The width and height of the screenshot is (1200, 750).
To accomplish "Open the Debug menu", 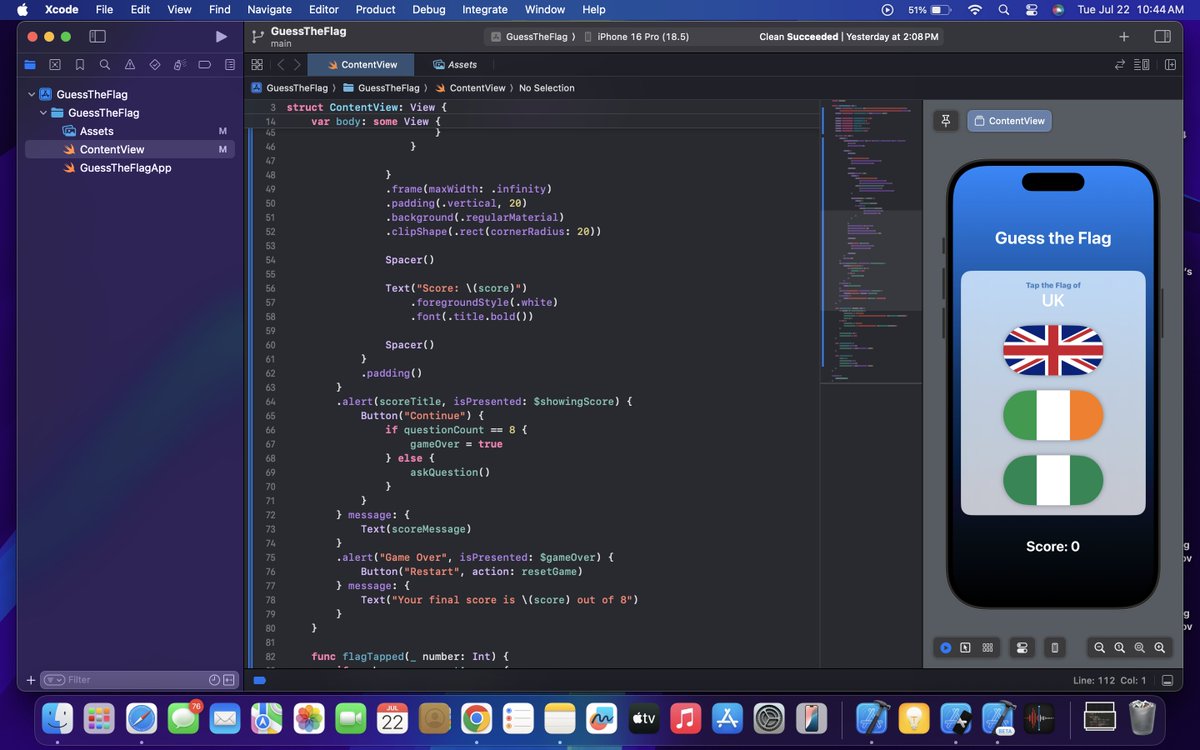I will (x=429, y=9).
